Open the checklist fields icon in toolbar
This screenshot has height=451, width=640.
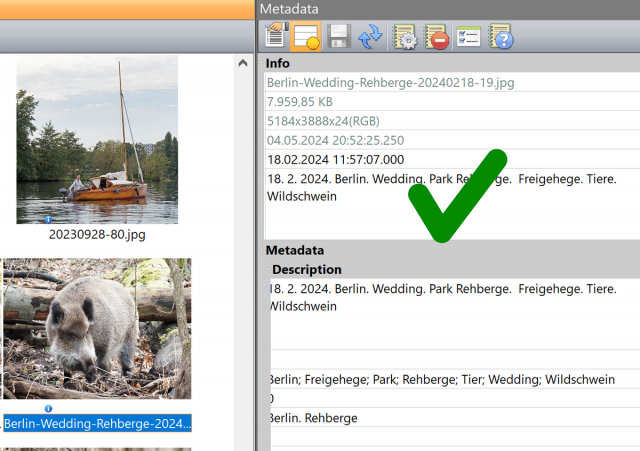[469, 36]
